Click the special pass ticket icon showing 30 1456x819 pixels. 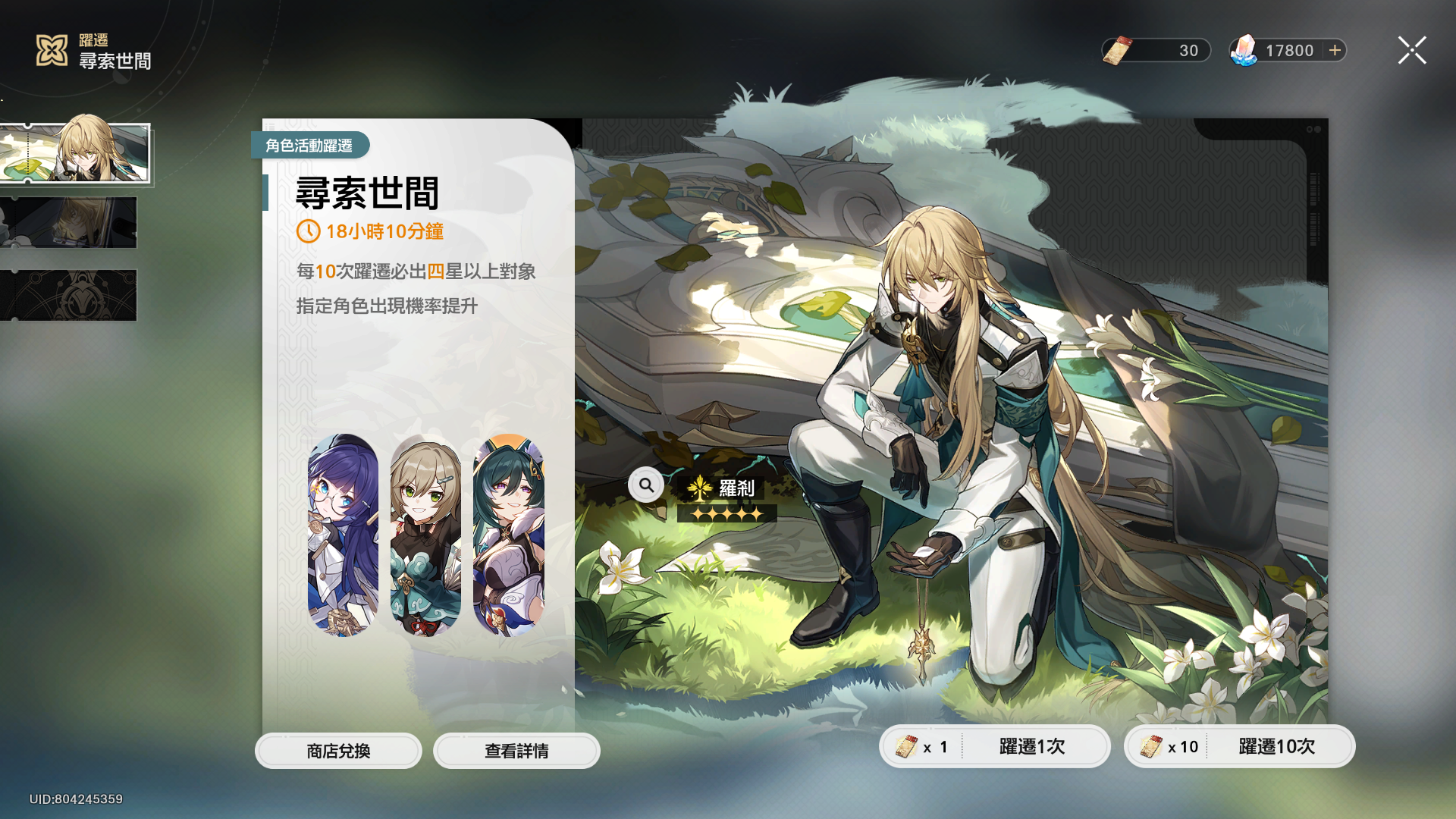[x=1117, y=50]
